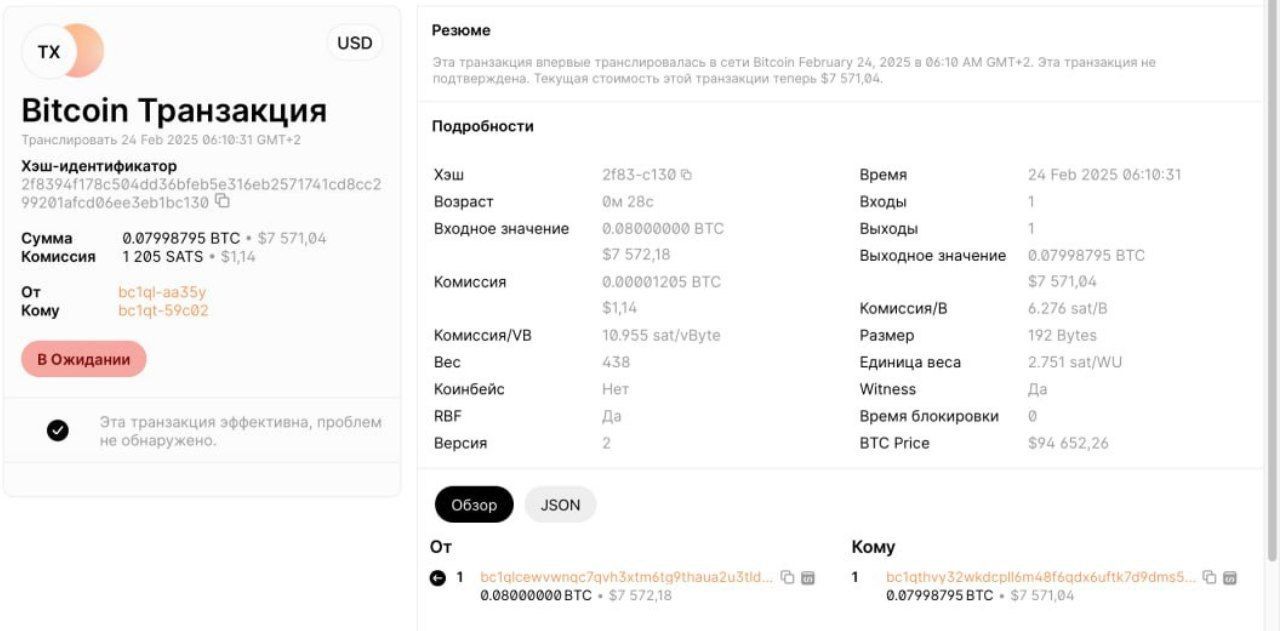Copy the full hash identifier with copy icon
Screen dimensions: 1280x631
point(221,201)
